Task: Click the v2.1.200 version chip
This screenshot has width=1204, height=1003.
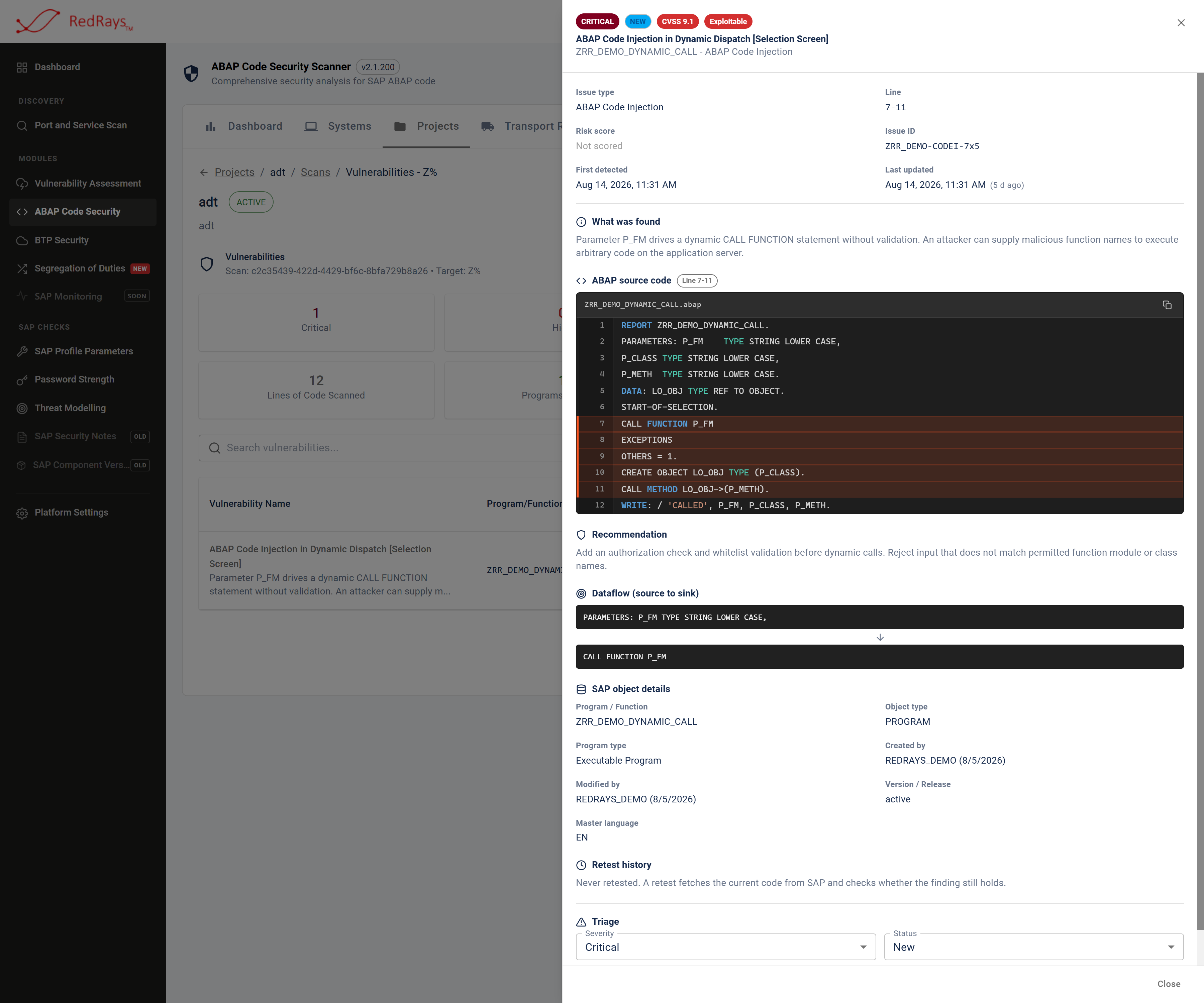Action: (x=378, y=67)
